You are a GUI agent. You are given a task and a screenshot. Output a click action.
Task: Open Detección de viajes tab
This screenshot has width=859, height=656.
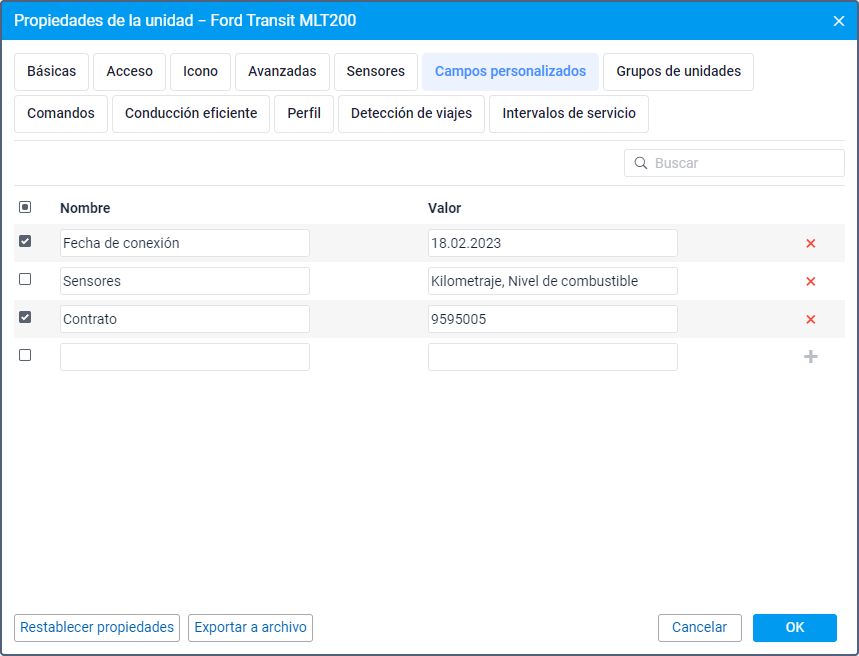[x=411, y=114]
